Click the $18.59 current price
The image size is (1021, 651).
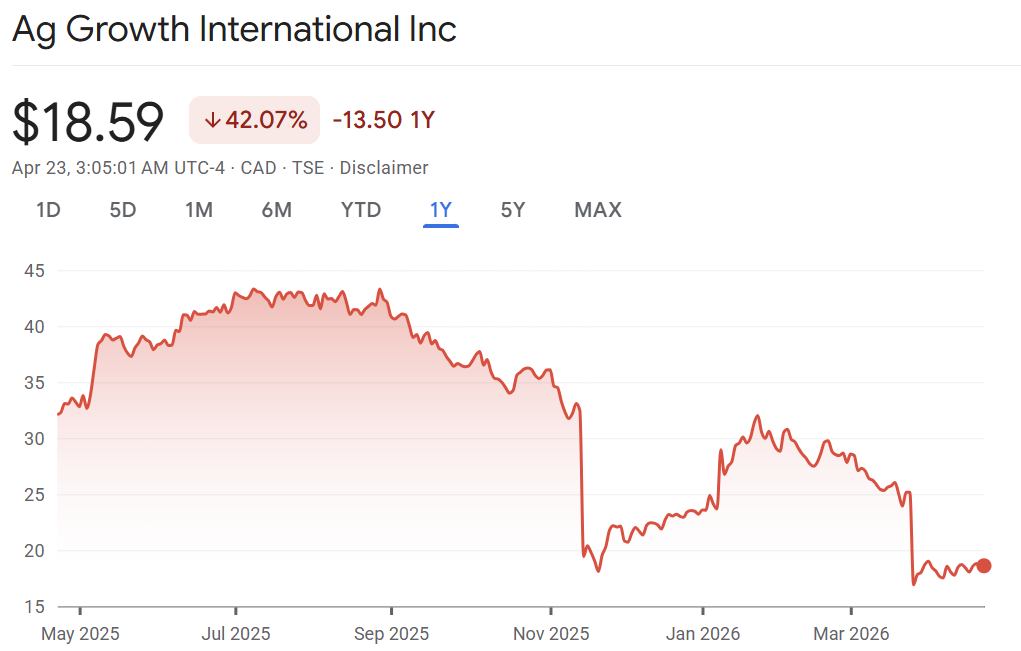click(88, 122)
